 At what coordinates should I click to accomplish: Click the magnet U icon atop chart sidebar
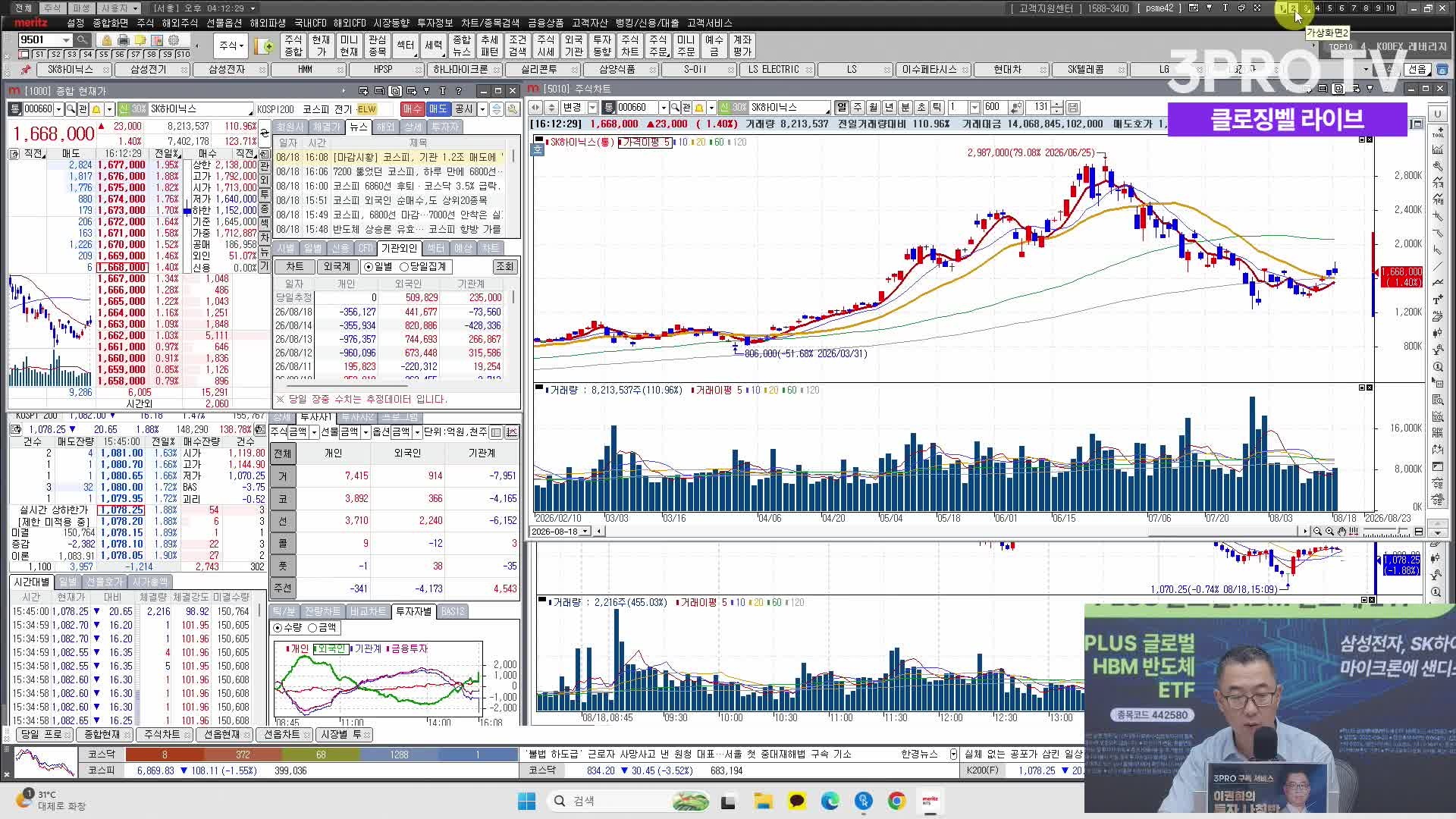[1437, 115]
